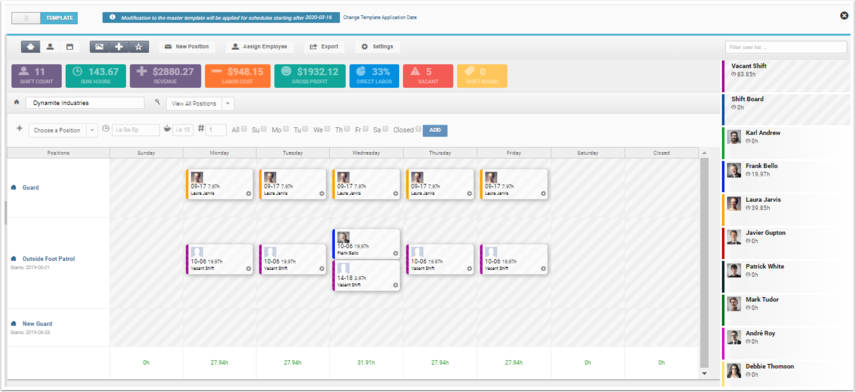Screen dimensions: 855x392
Task: Check the Su checkbox
Action: coord(263,129)
